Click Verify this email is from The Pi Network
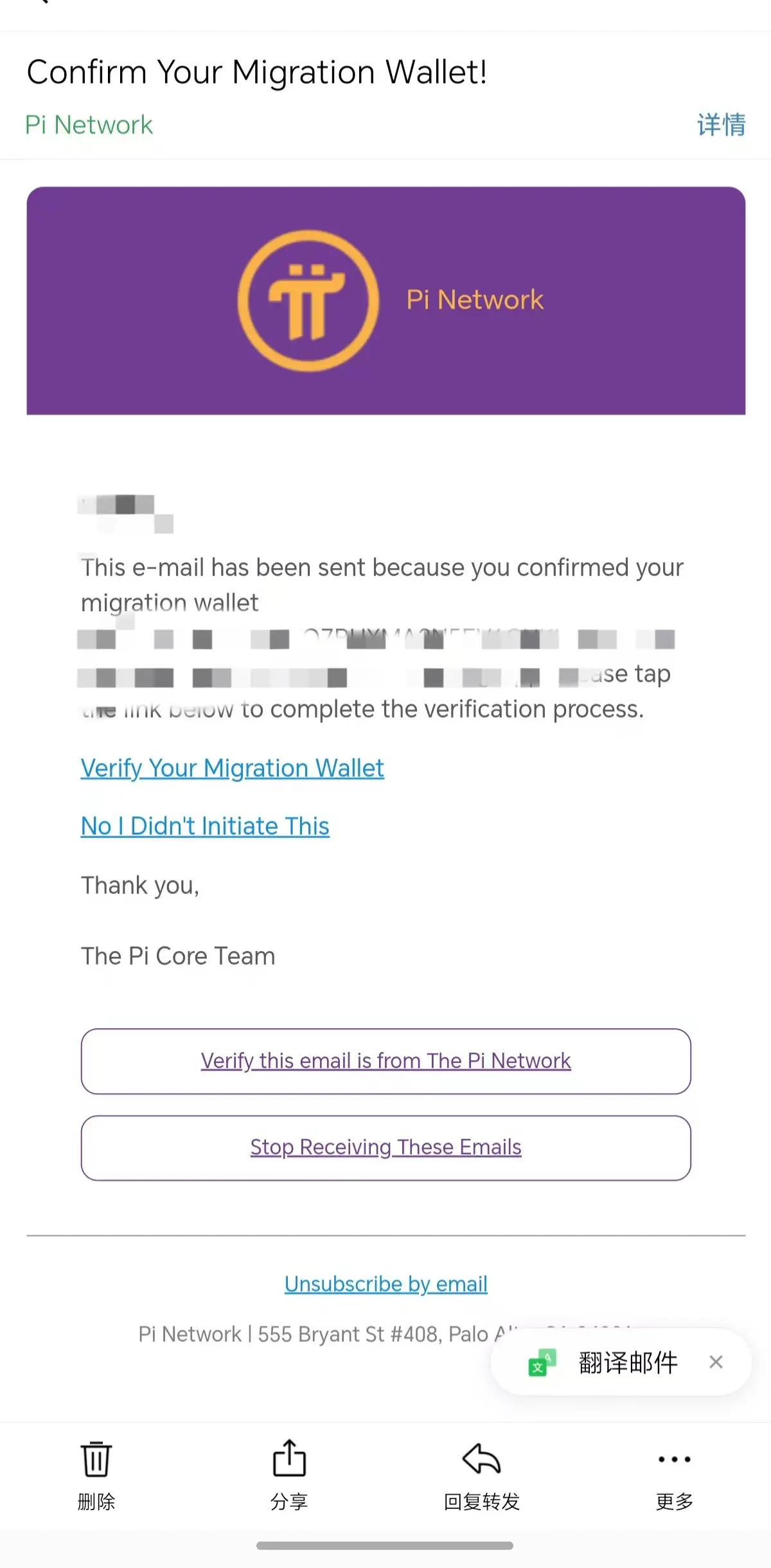The height and width of the screenshot is (1568, 771). [385, 1061]
